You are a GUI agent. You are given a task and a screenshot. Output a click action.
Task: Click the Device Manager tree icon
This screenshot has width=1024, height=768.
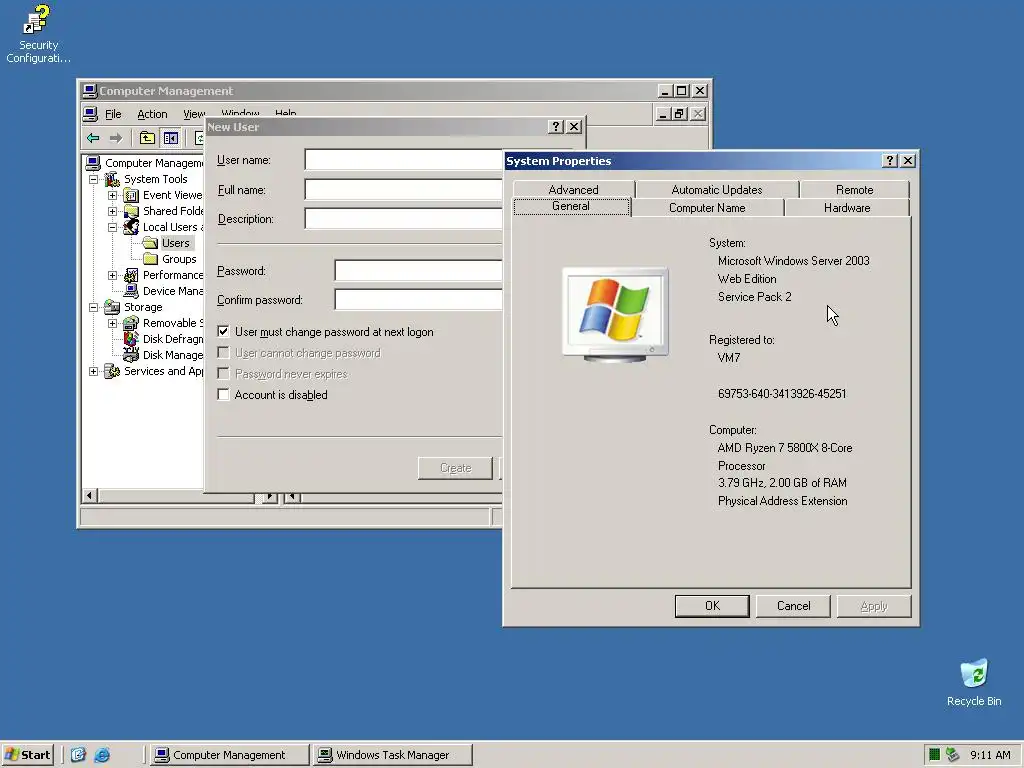[x=131, y=291]
